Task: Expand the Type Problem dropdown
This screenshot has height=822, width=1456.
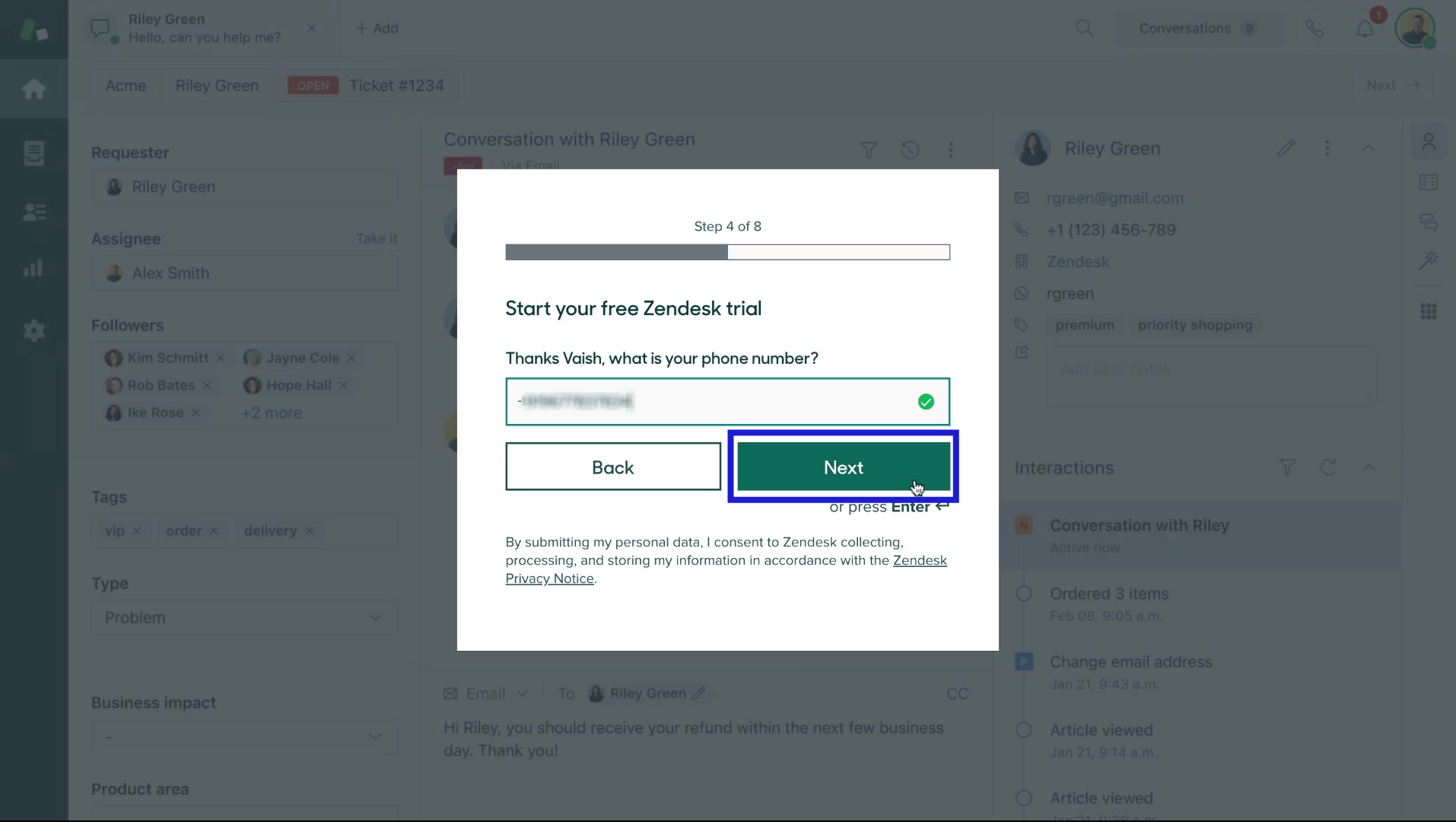Action: pyautogui.click(x=244, y=617)
